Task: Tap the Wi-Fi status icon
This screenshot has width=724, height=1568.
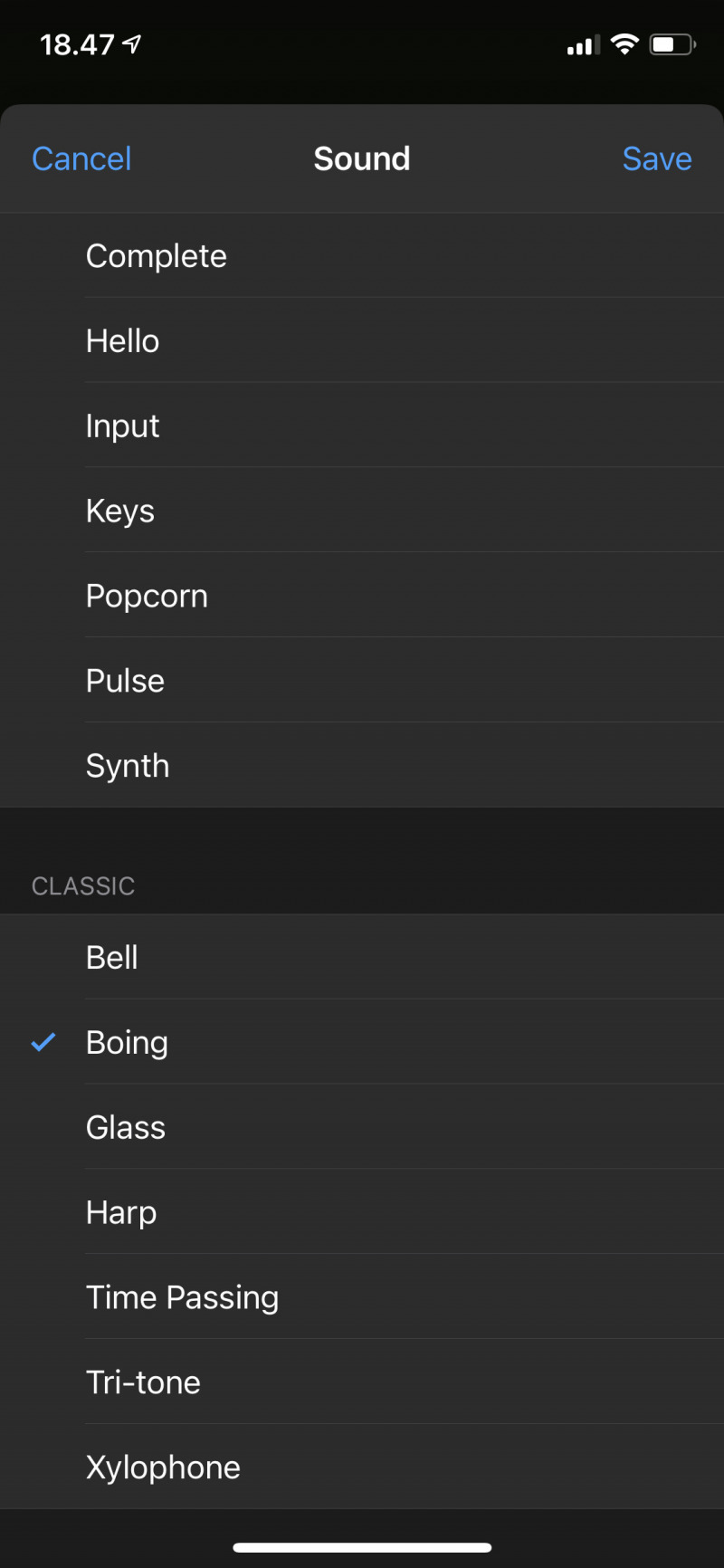Action: point(624,43)
